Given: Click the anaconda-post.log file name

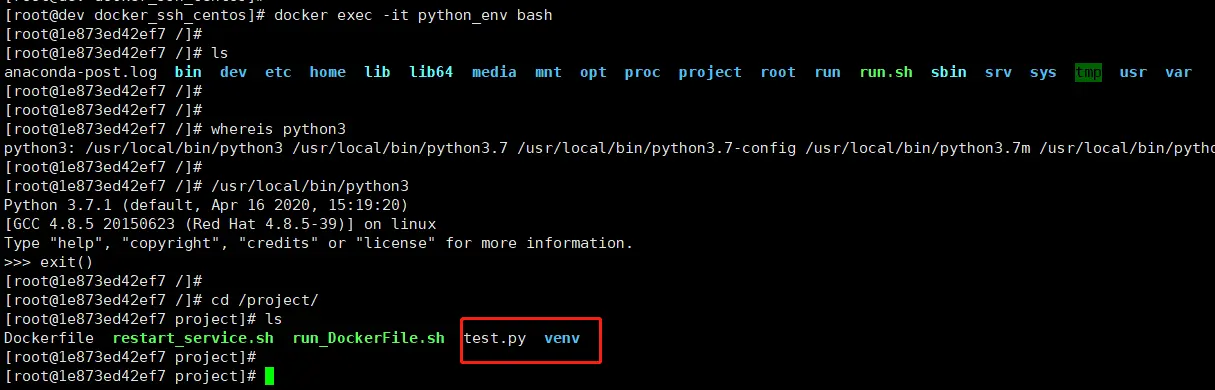Looking at the screenshot, I should point(80,72).
